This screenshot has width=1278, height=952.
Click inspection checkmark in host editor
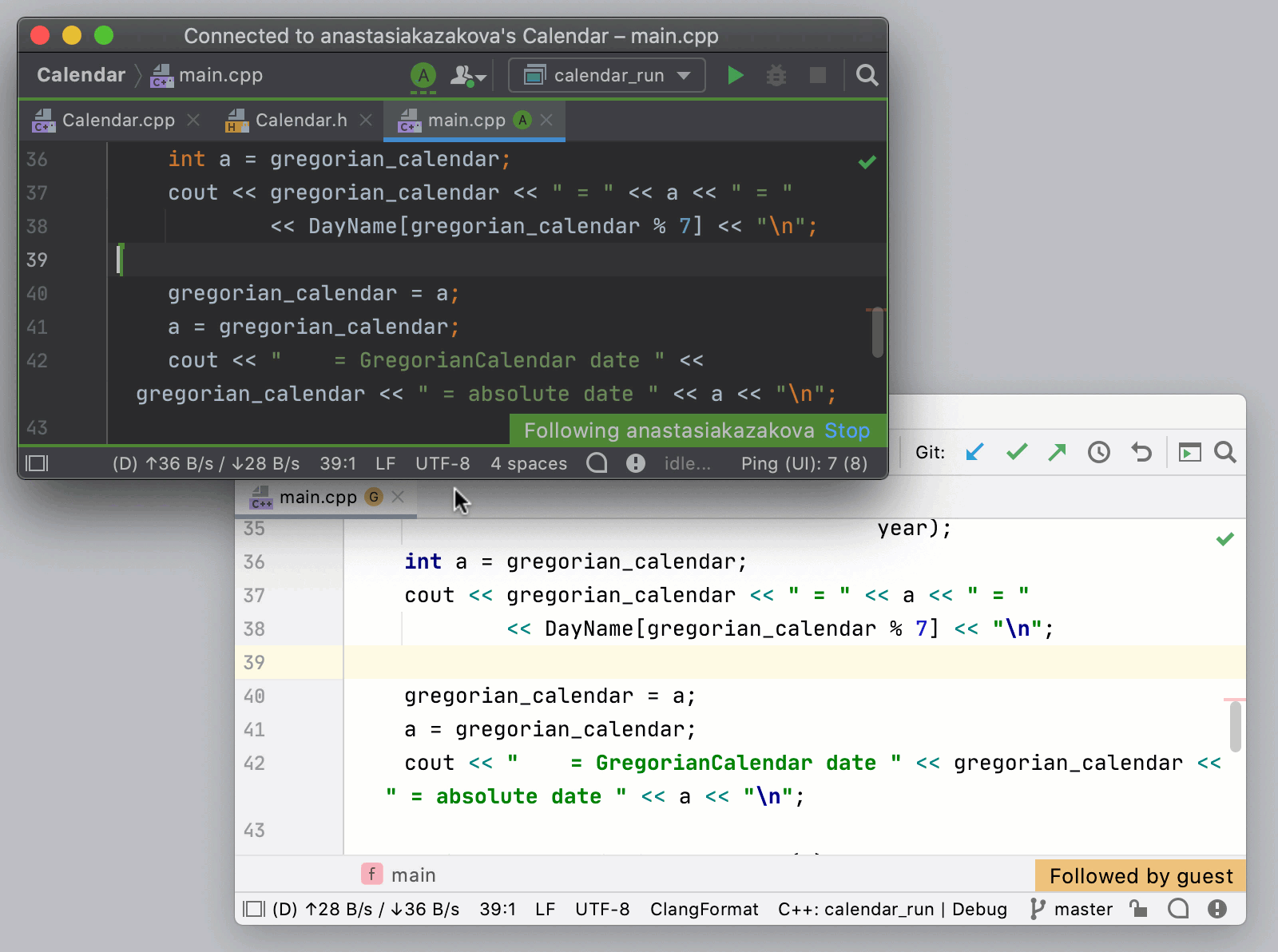point(1225,539)
